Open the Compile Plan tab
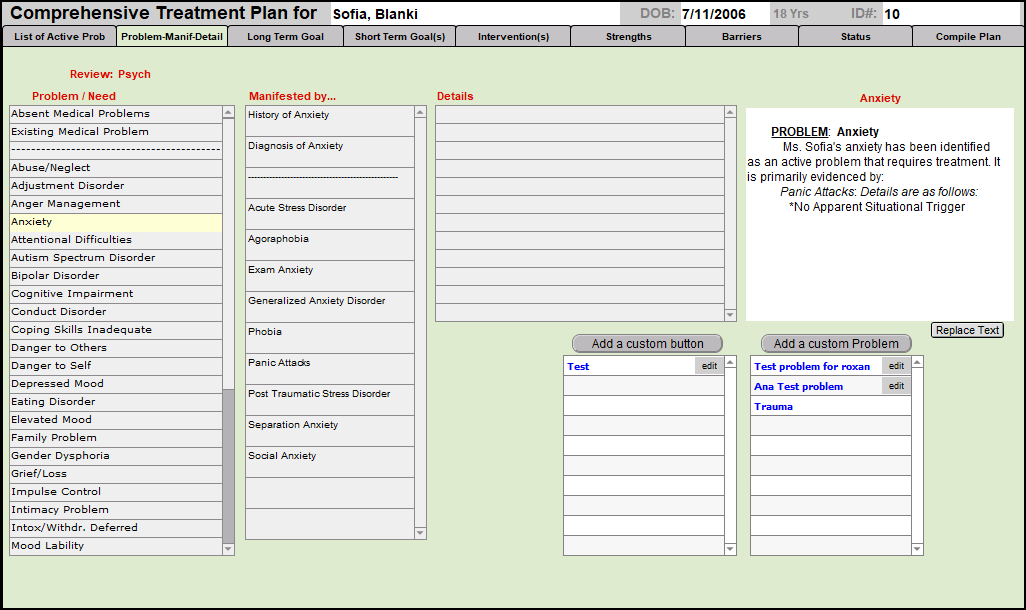 (967, 37)
